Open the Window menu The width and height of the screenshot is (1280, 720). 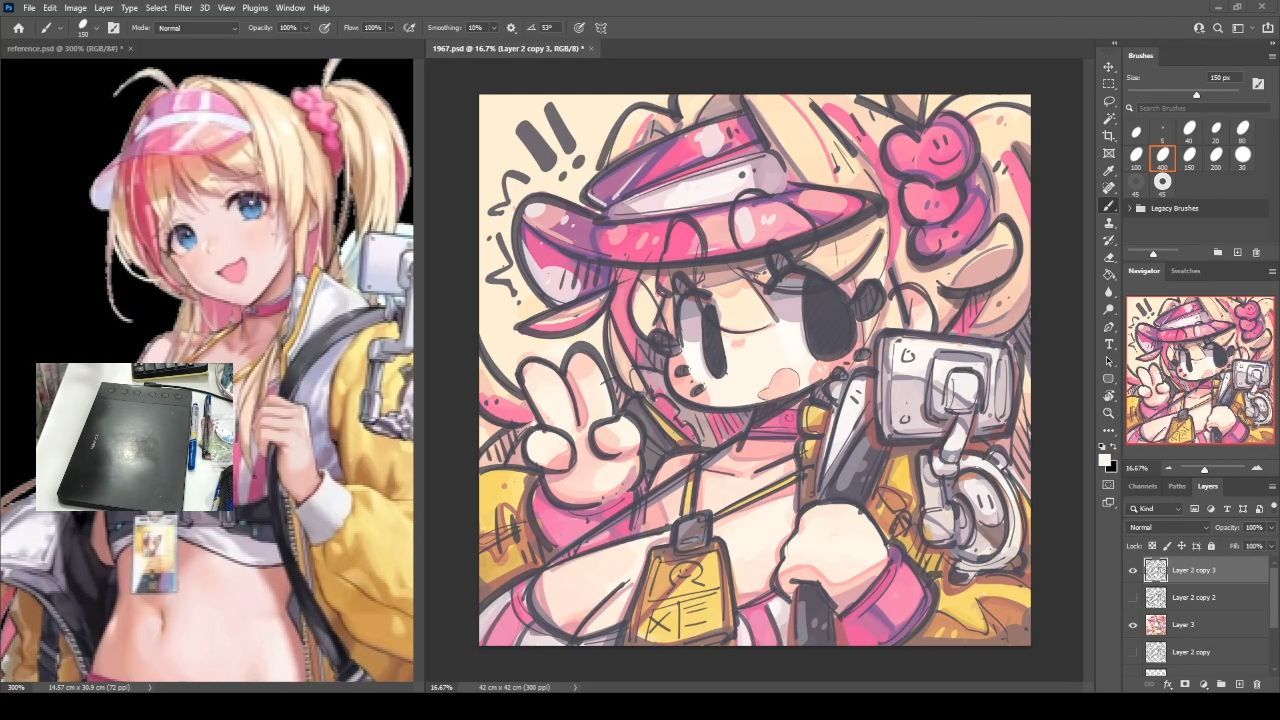(291, 8)
